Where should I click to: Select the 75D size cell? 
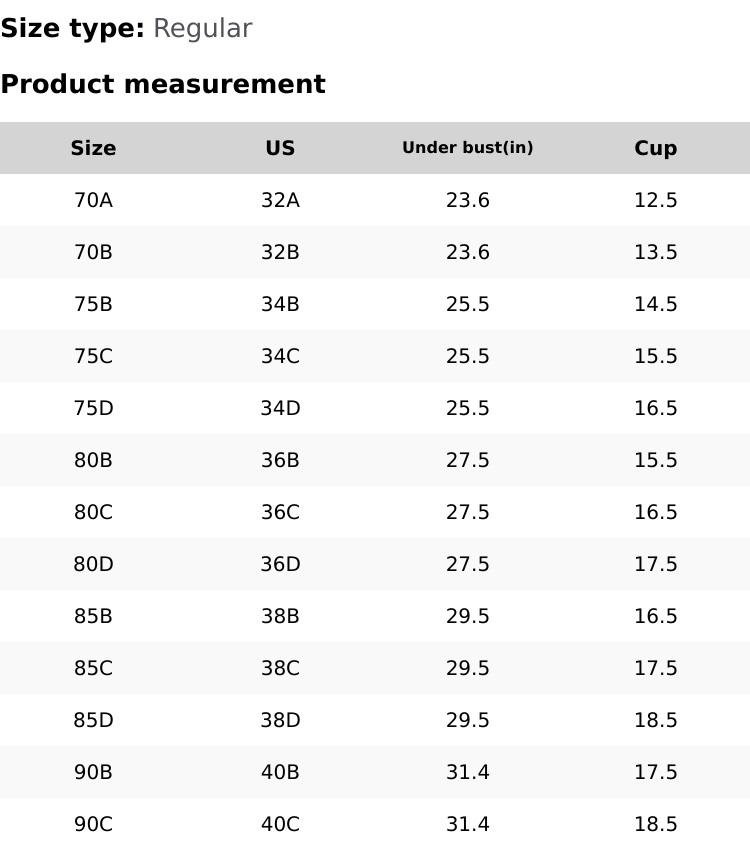coord(93,408)
